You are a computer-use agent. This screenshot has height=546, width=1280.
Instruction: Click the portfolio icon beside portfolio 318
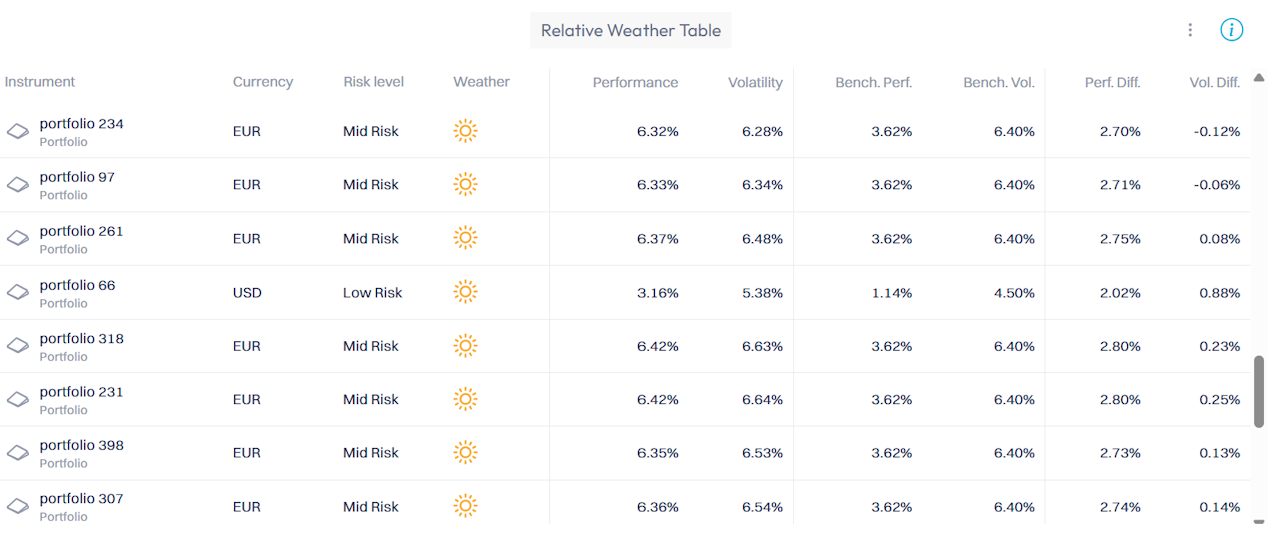(x=17, y=346)
